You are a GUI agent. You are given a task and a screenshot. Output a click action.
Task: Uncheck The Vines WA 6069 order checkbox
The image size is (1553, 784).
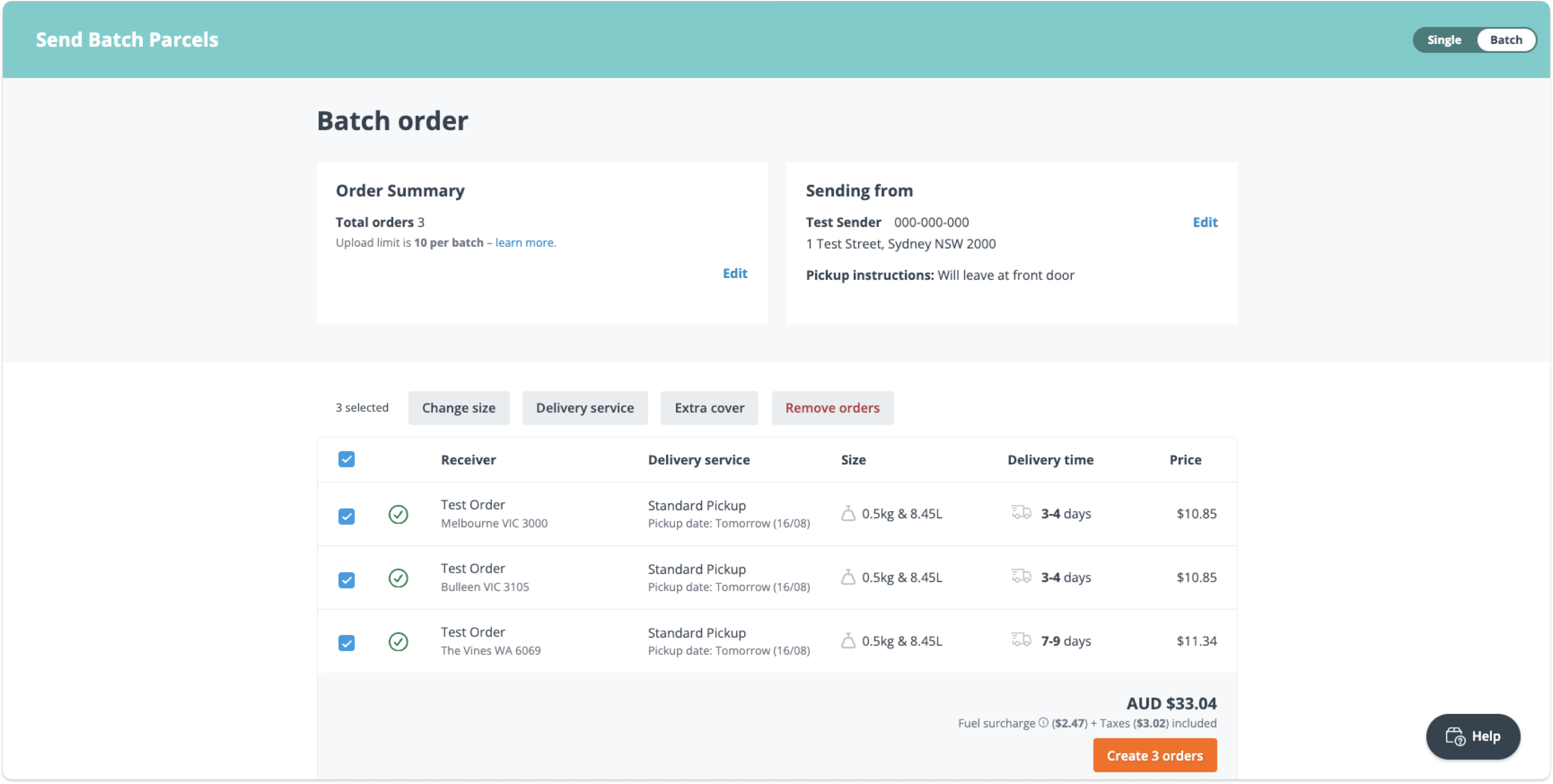coord(346,643)
